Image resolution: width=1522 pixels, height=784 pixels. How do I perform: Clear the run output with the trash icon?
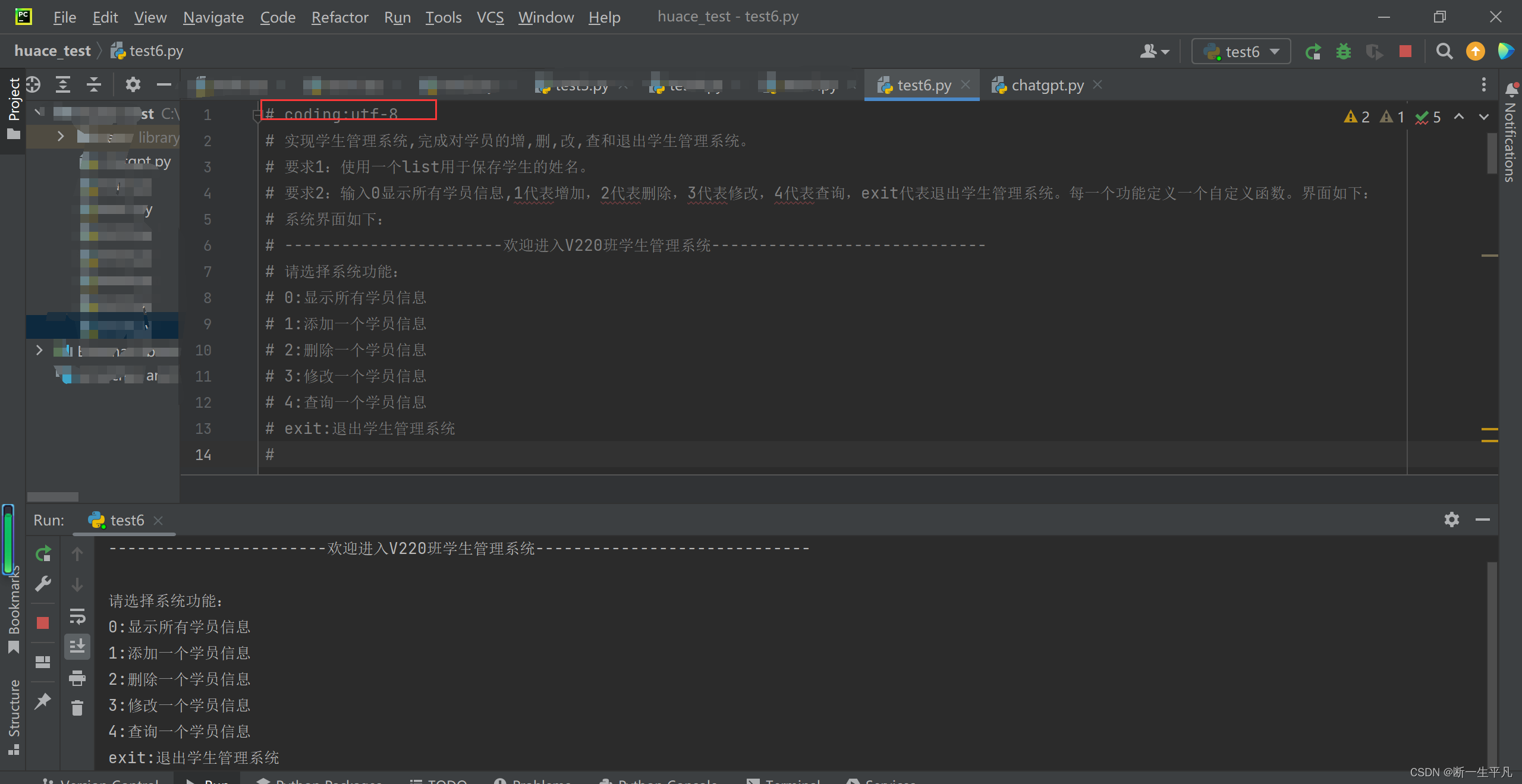click(77, 707)
